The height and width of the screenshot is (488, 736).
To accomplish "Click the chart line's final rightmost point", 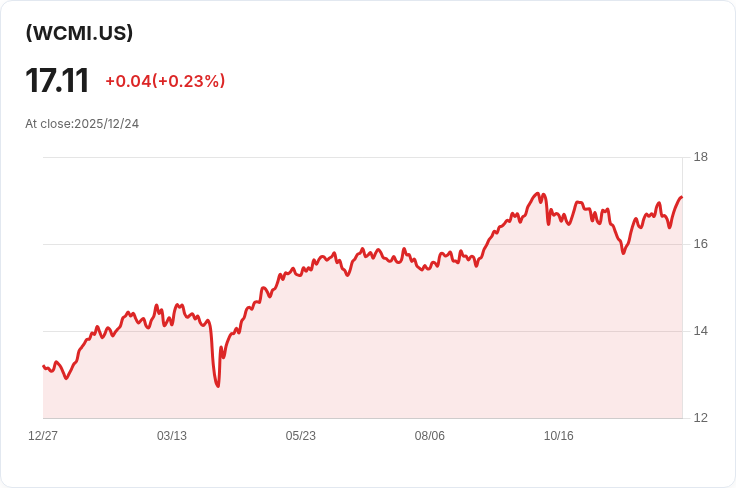I will click(682, 197).
